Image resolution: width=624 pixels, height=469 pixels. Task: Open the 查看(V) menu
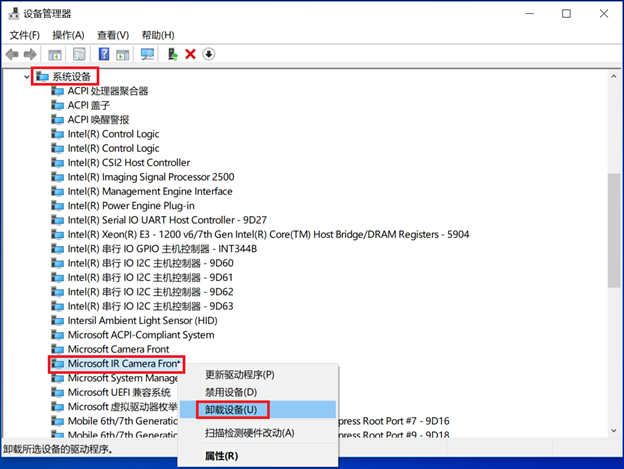[113, 35]
